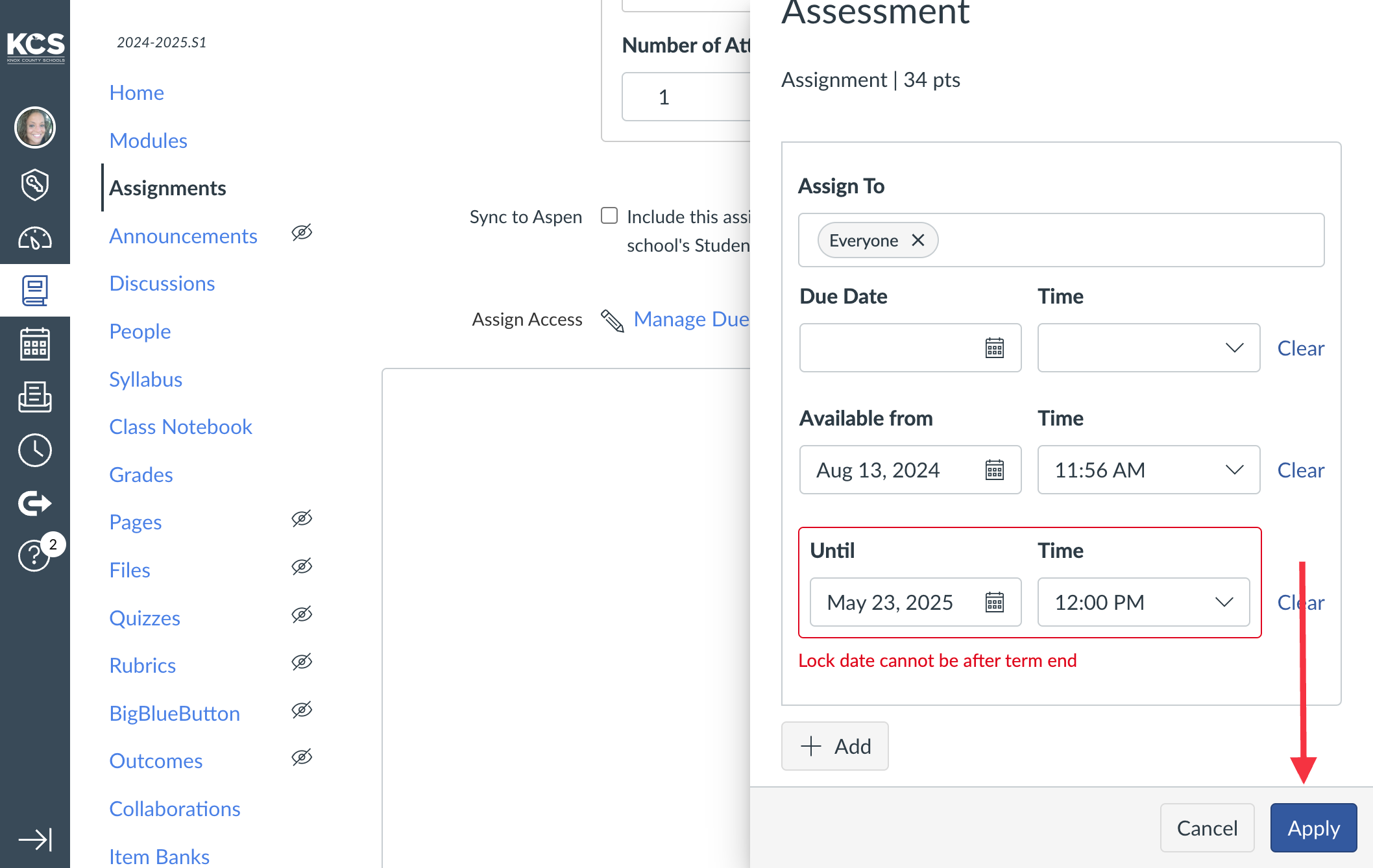Click the Cancel button
Image resolution: width=1373 pixels, height=868 pixels.
(x=1207, y=828)
